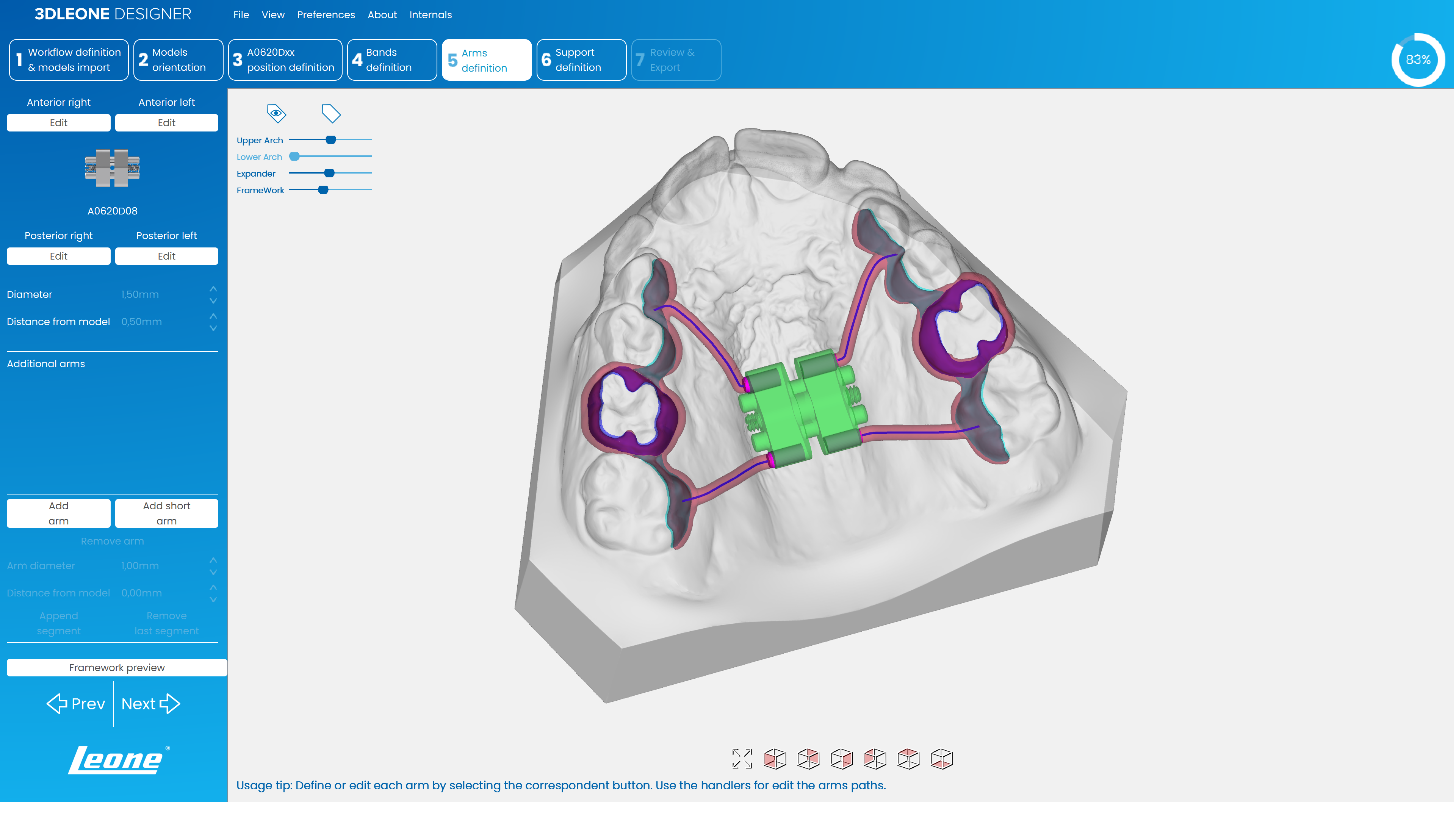Screen dimensions: 1456x820
Task: Click the fit-to-screen arrows icon
Action: pos(742,758)
